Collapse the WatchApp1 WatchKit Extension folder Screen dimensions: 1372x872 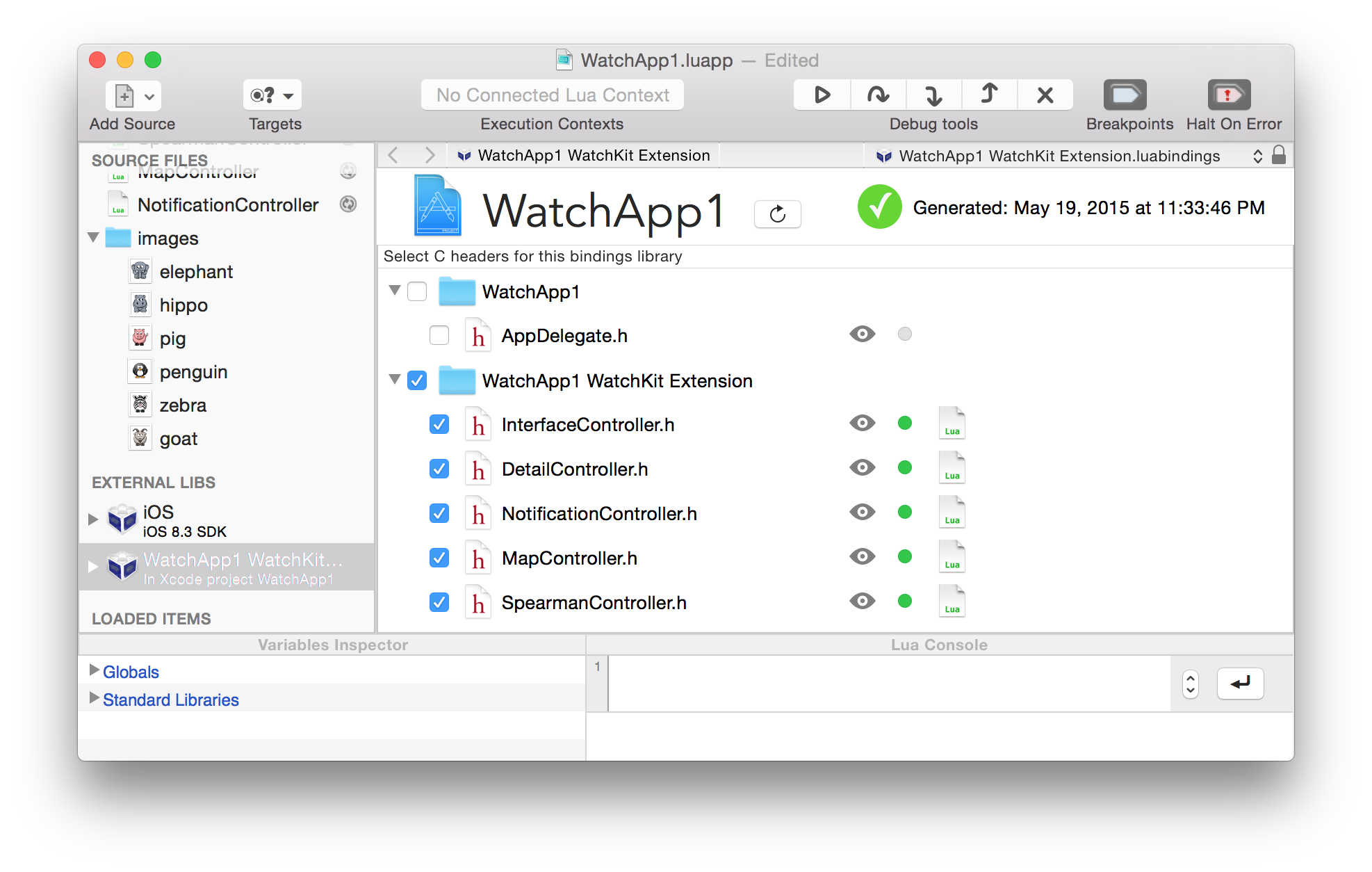coord(395,380)
